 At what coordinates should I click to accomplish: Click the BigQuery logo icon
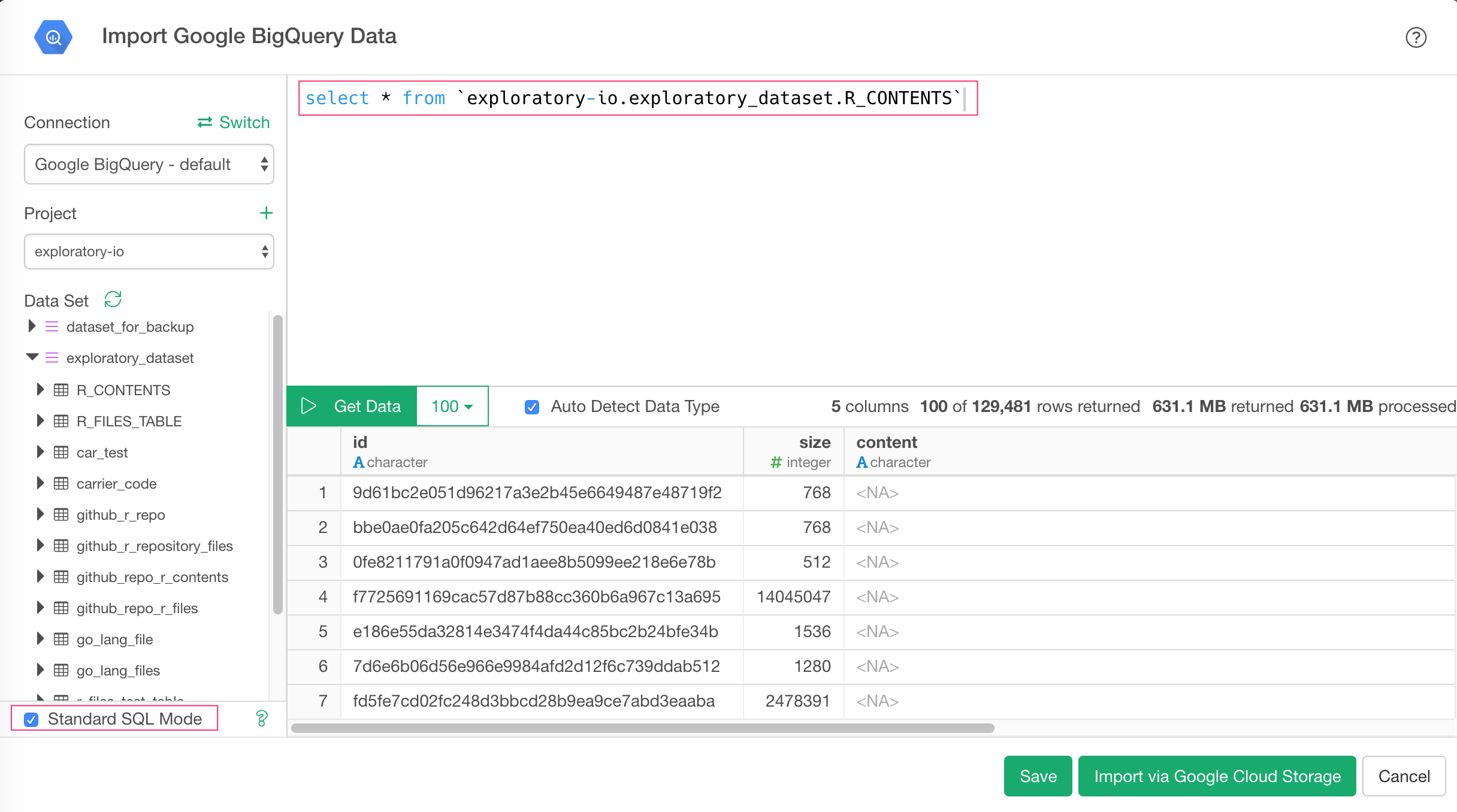pos(53,37)
